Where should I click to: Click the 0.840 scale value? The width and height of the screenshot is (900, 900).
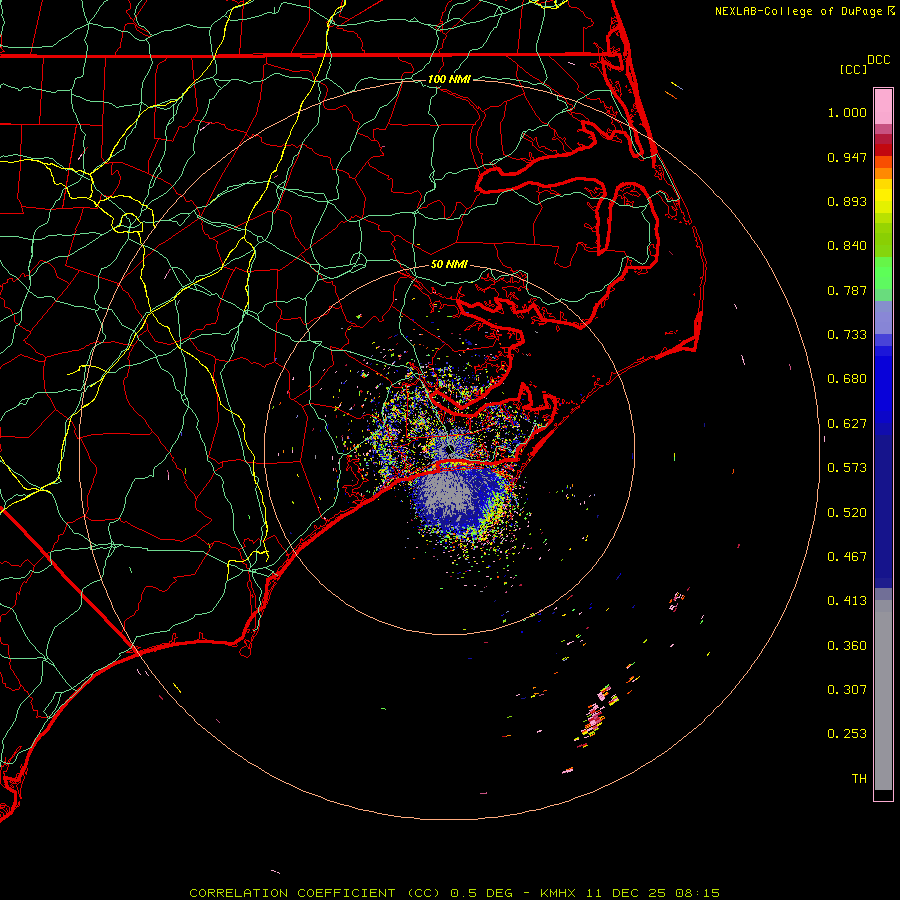click(847, 246)
